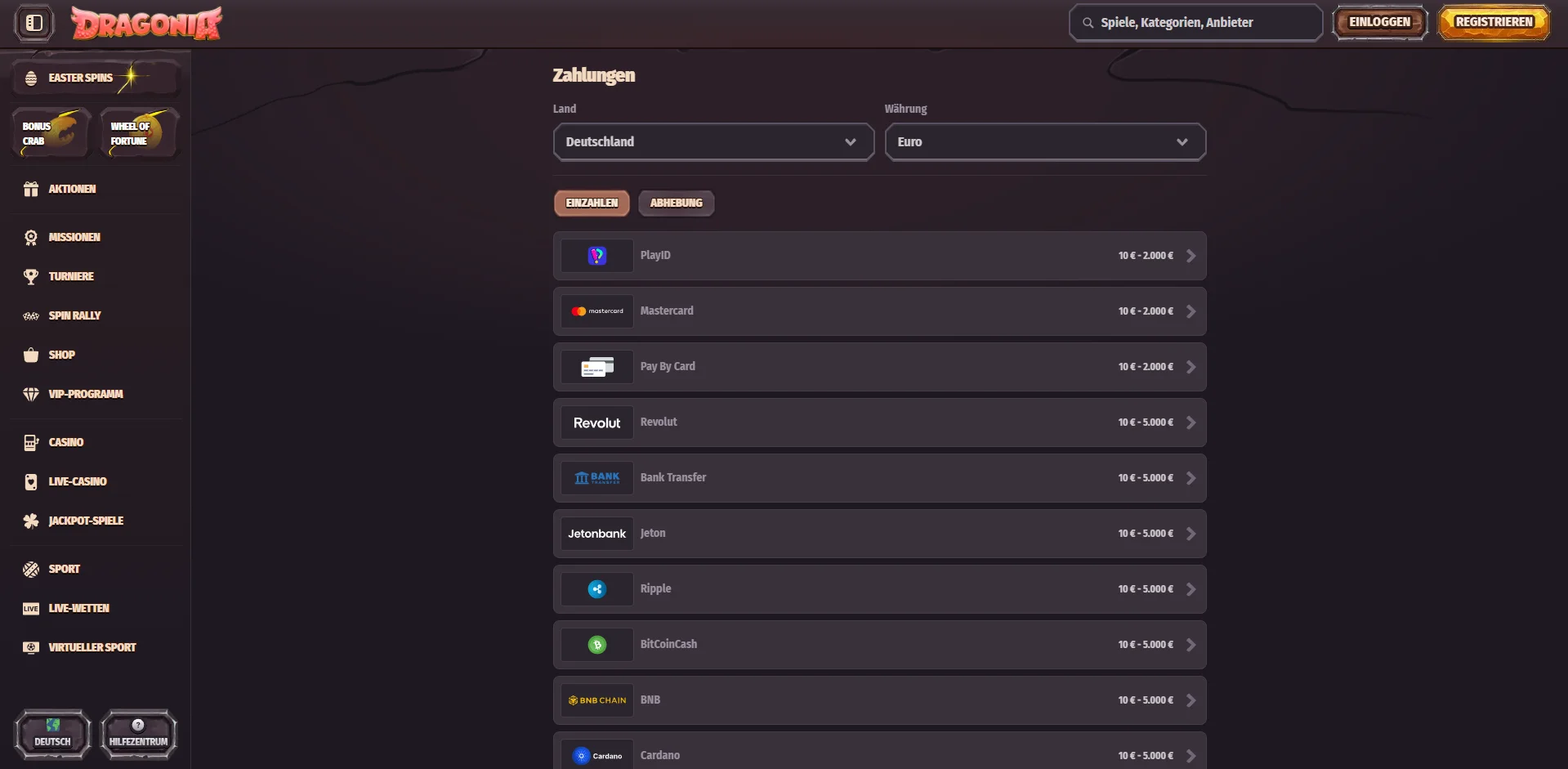Switch to the Abhebung tab

pyautogui.click(x=676, y=203)
